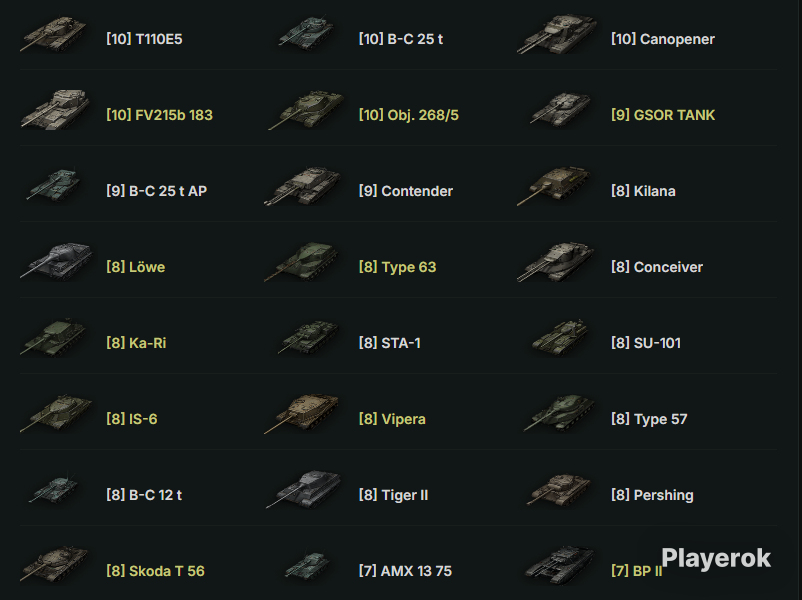Click the [8] SU-101 label
The width and height of the screenshot is (802, 600).
[645, 343]
